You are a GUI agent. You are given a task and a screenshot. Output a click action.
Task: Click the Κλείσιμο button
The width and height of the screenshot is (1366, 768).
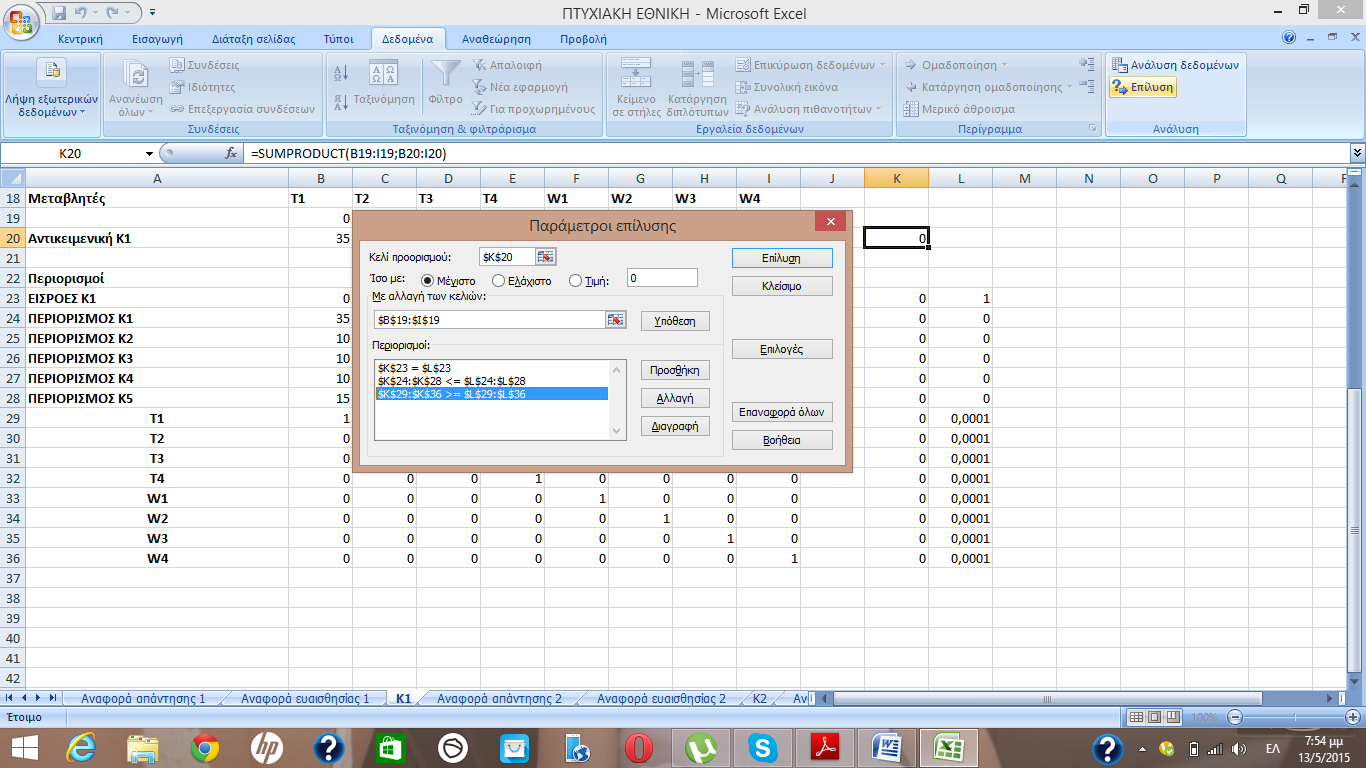point(782,286)
